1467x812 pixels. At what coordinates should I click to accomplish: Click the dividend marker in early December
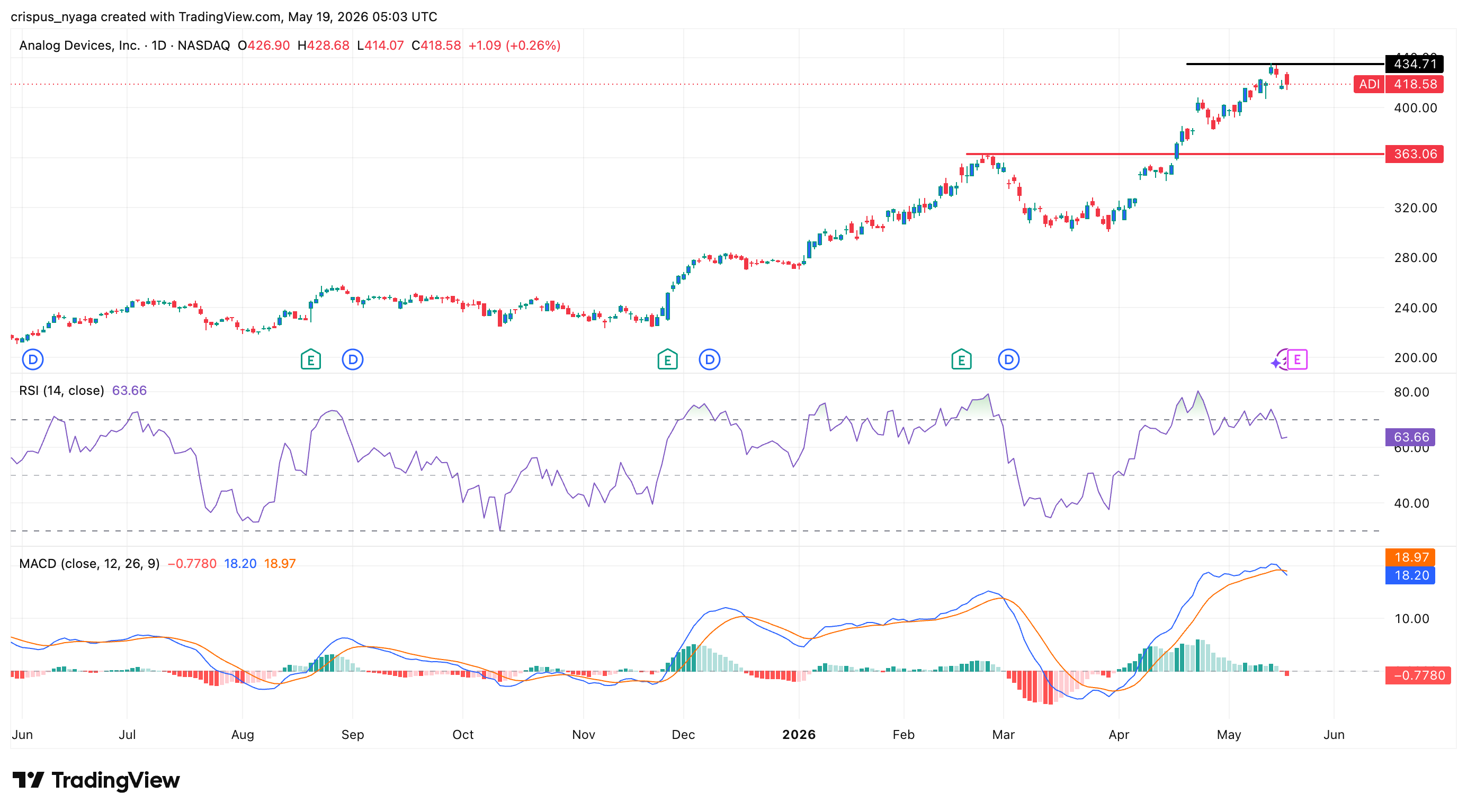pyautogui.click(x=710, y=359)
